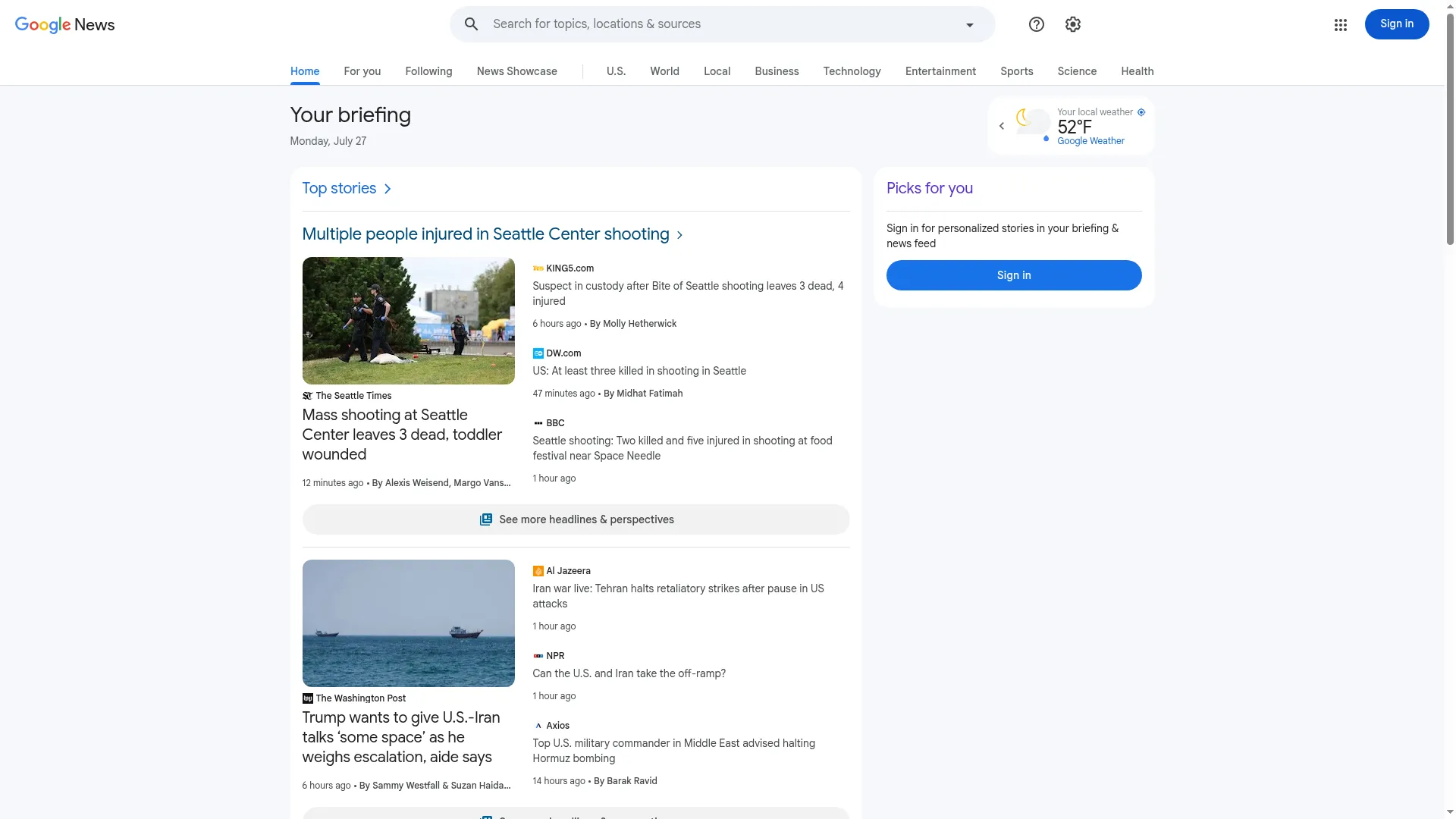Open the Help question mark icon
The height and width of the screenshot is (819, 1456).
(x=1036, y=24)
